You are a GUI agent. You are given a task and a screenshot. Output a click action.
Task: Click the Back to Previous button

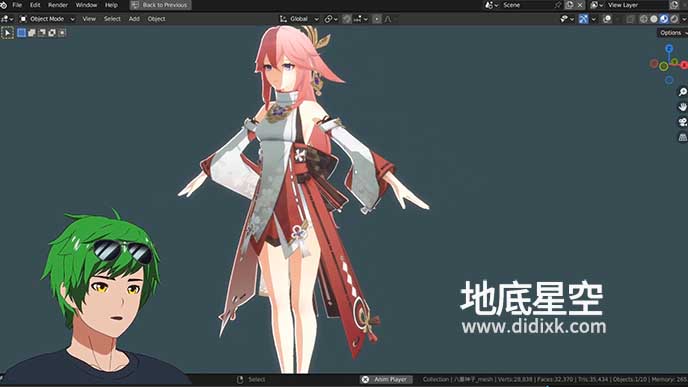pos(160,5)
